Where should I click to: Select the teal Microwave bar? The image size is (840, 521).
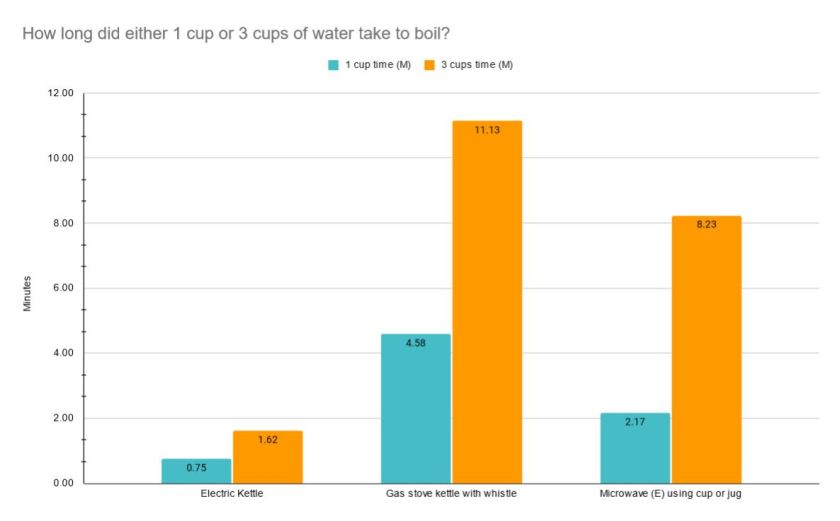click(x=635, y=450)
